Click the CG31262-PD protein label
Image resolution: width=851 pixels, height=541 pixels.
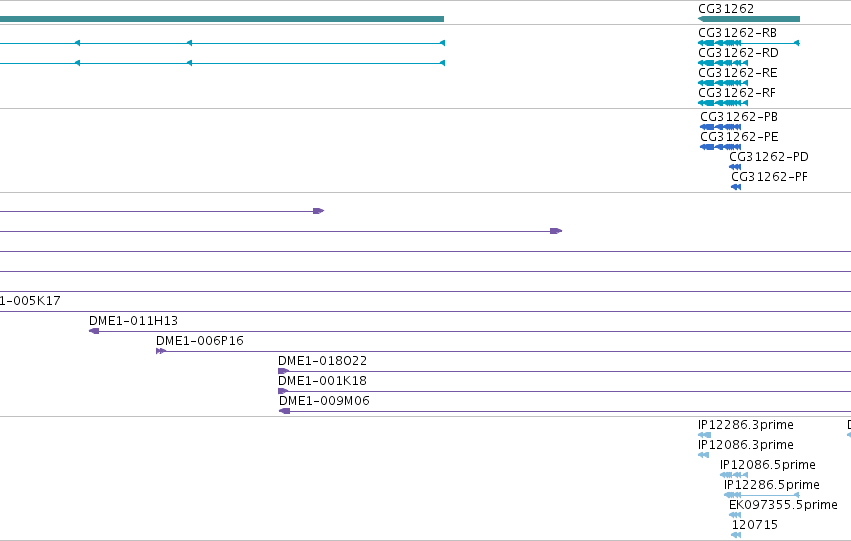(769, 157)
